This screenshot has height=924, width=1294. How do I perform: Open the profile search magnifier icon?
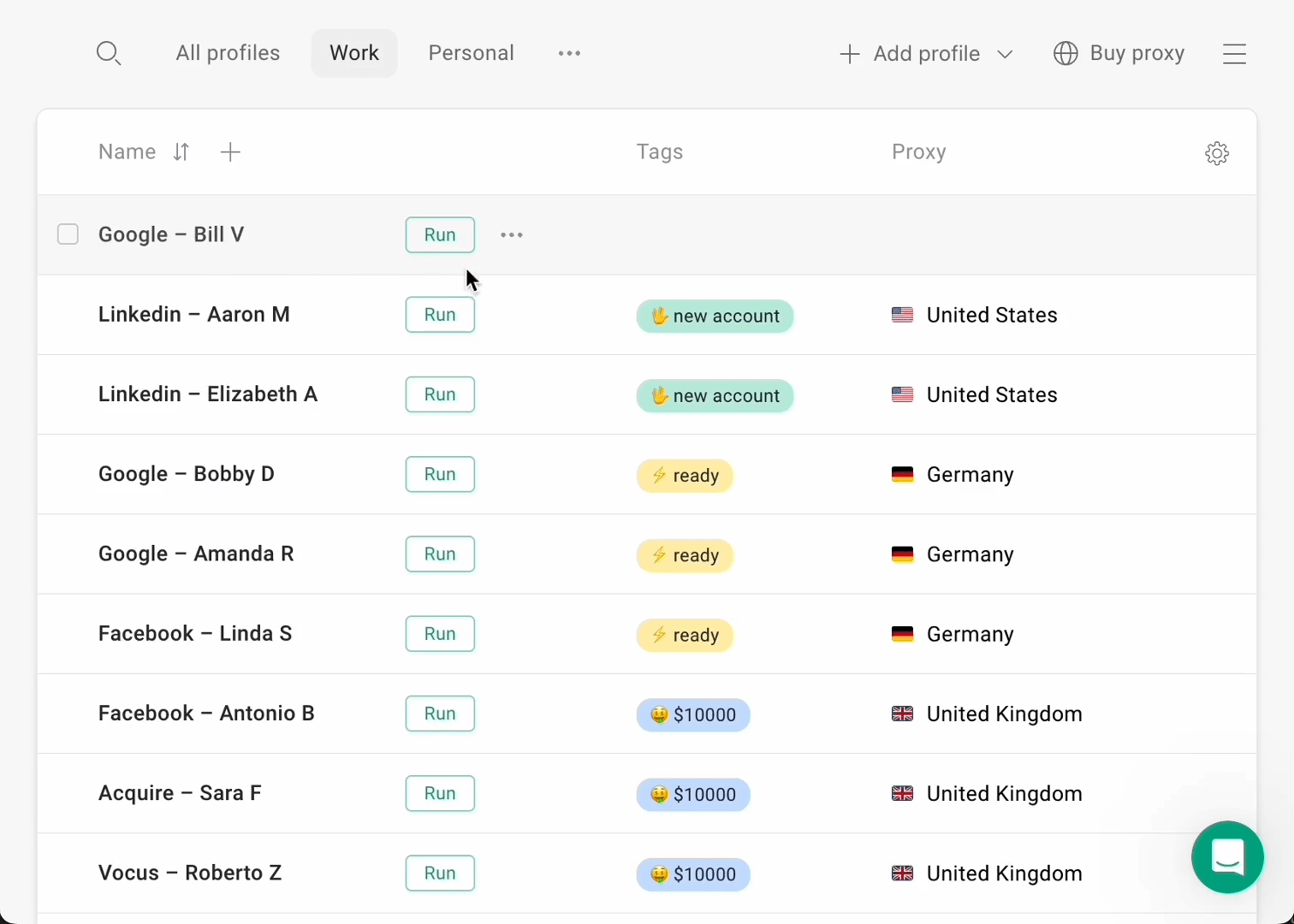click(109, 53)
